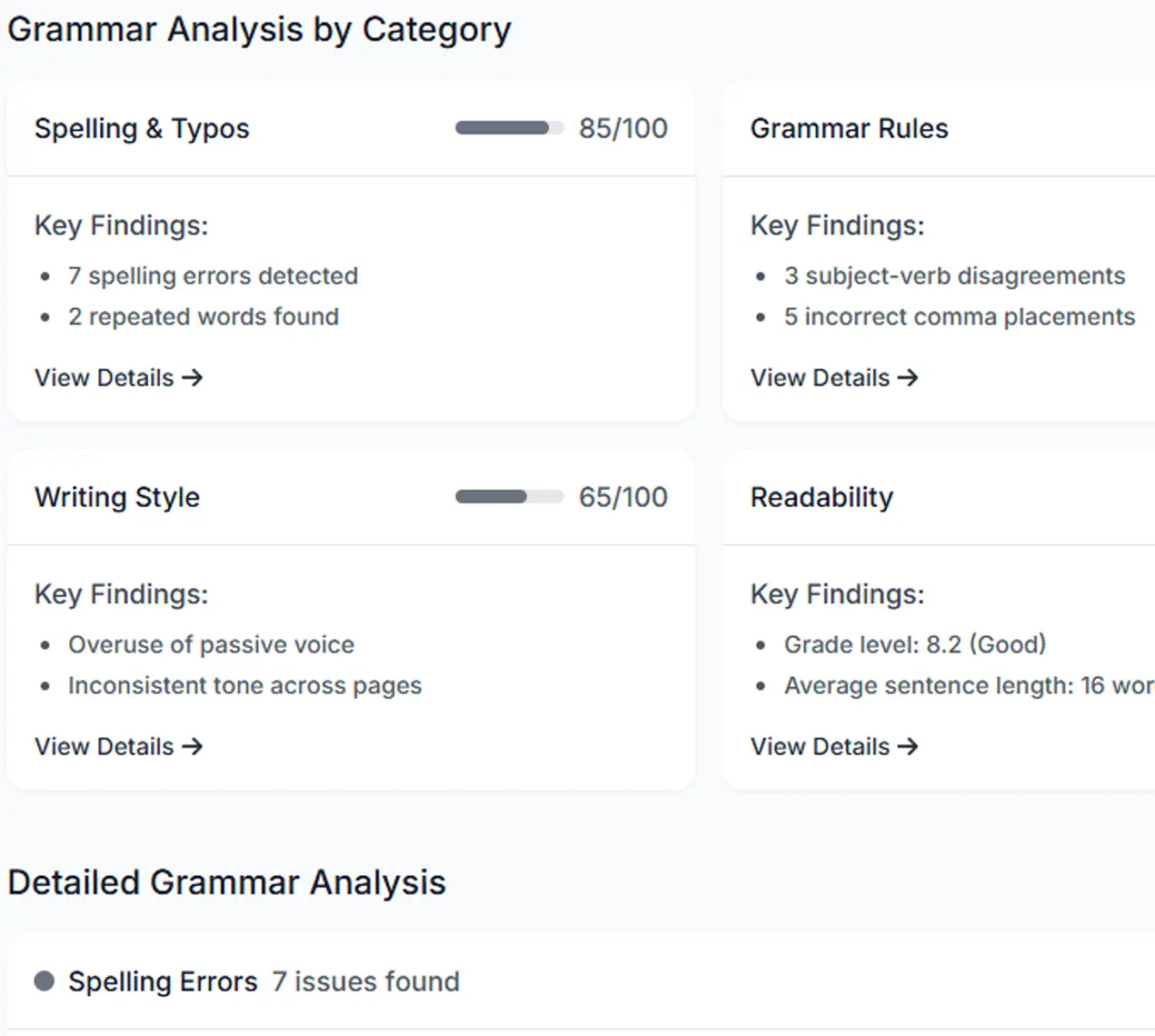This screenshot has width=1155, height=1036.
Task: Open View Details for Spelling & Typos
Action: pyautogui.click(x=103, y=377)
